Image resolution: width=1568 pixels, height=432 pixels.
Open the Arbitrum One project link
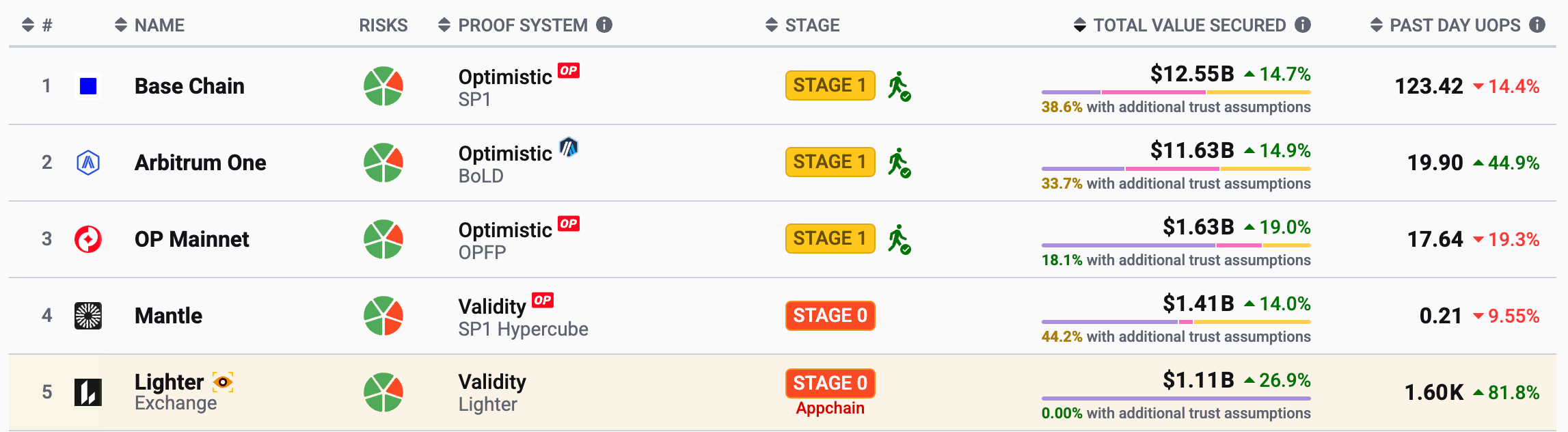pyautogui.click(x=200, y=163)
